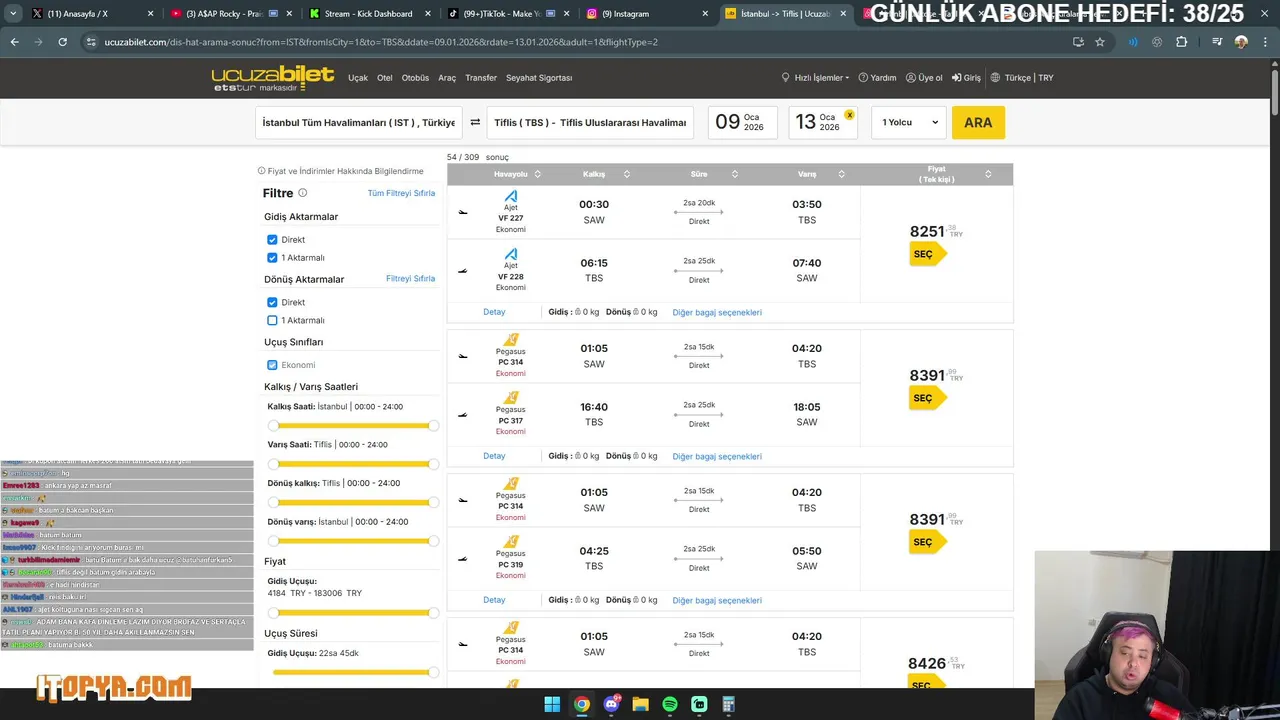
Task: Bookmark this page with the star icon
Action: (x=1100, y=42)
